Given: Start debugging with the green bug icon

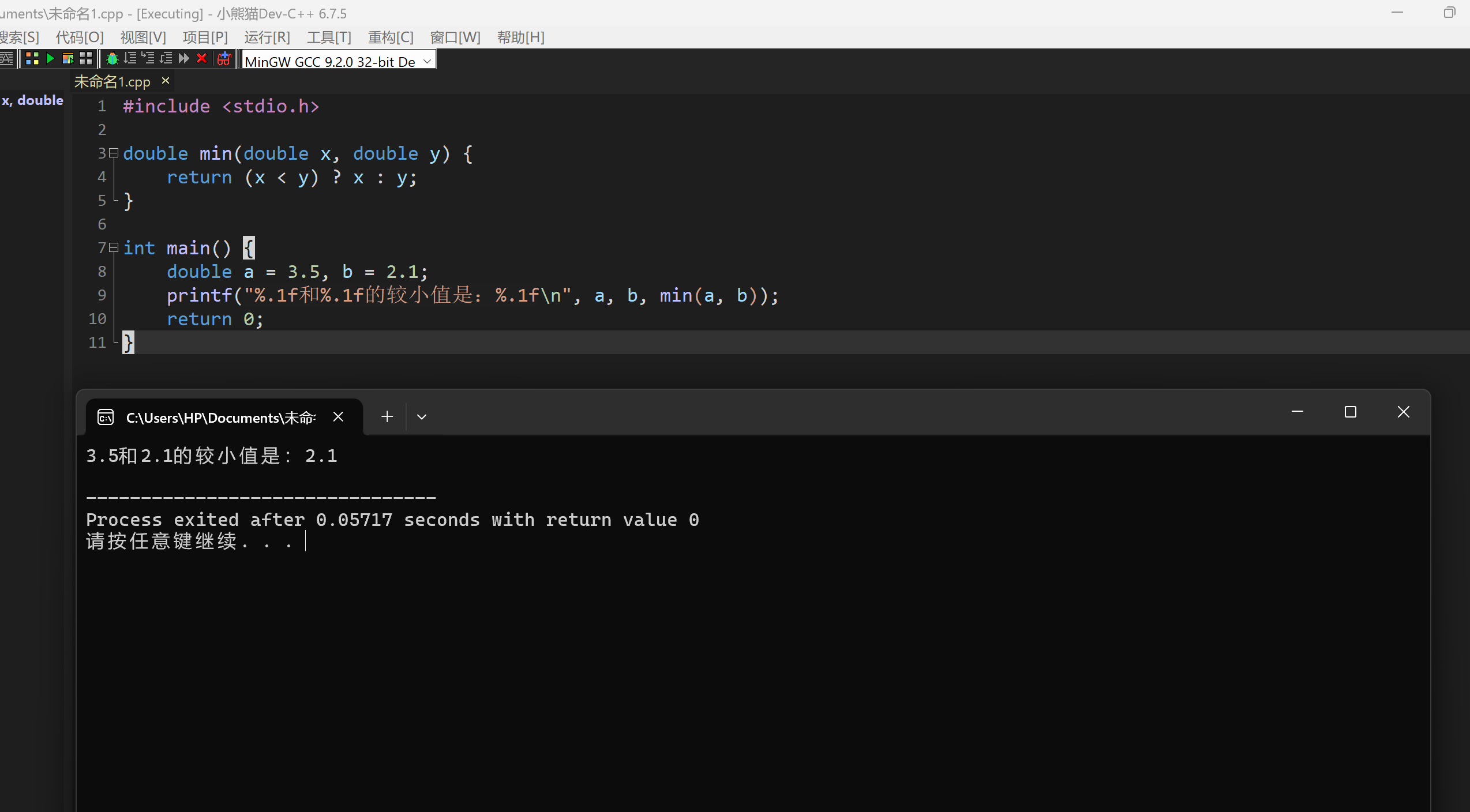Looking at the screenshot, I should [x=112, y=59].
